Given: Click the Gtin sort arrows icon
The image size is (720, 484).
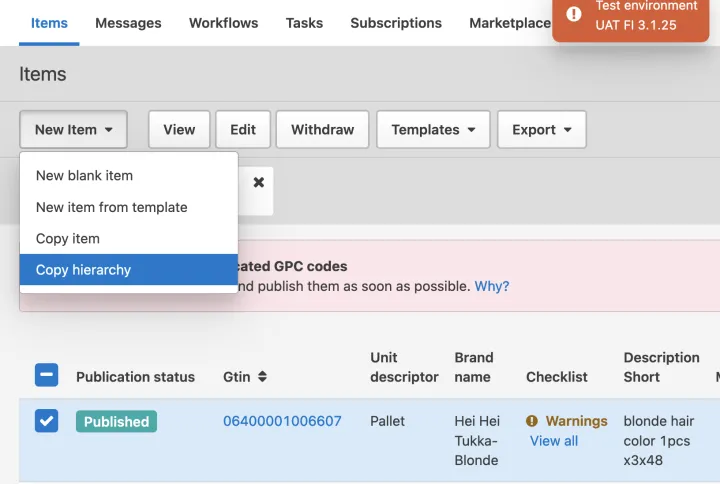Looking at the screenshot, I should pos(262,377).
